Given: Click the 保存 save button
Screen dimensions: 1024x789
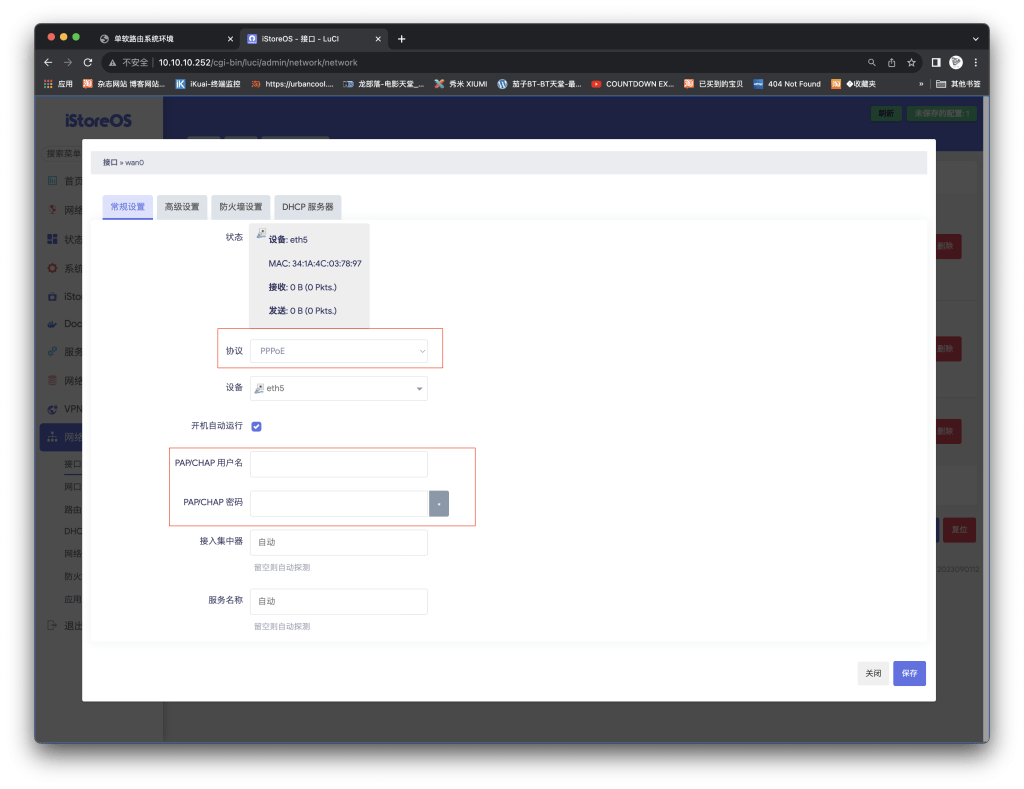Looking at the screenshot, I should point(909,673).
